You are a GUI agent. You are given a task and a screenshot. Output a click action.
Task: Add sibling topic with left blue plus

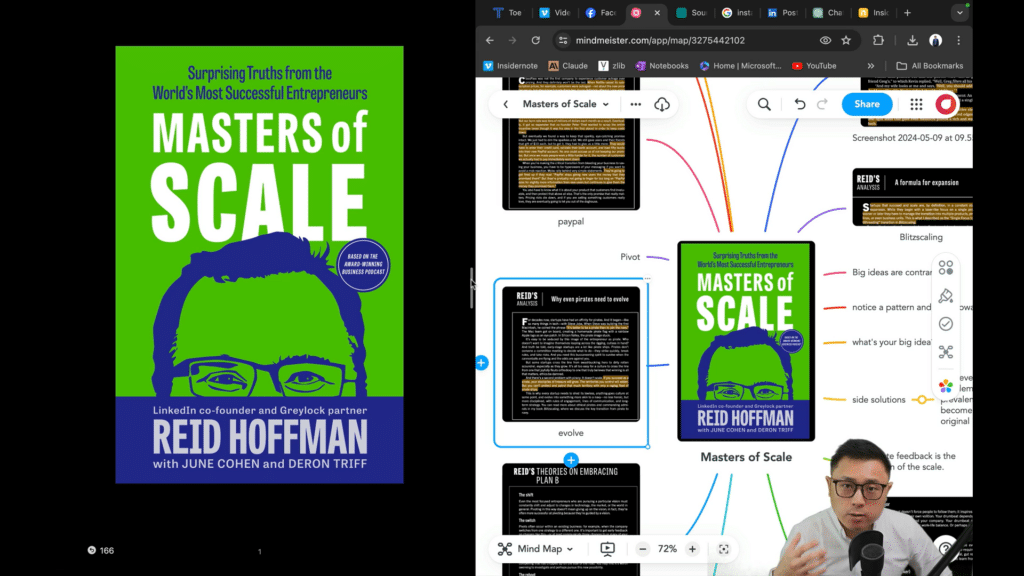[482, 363]
